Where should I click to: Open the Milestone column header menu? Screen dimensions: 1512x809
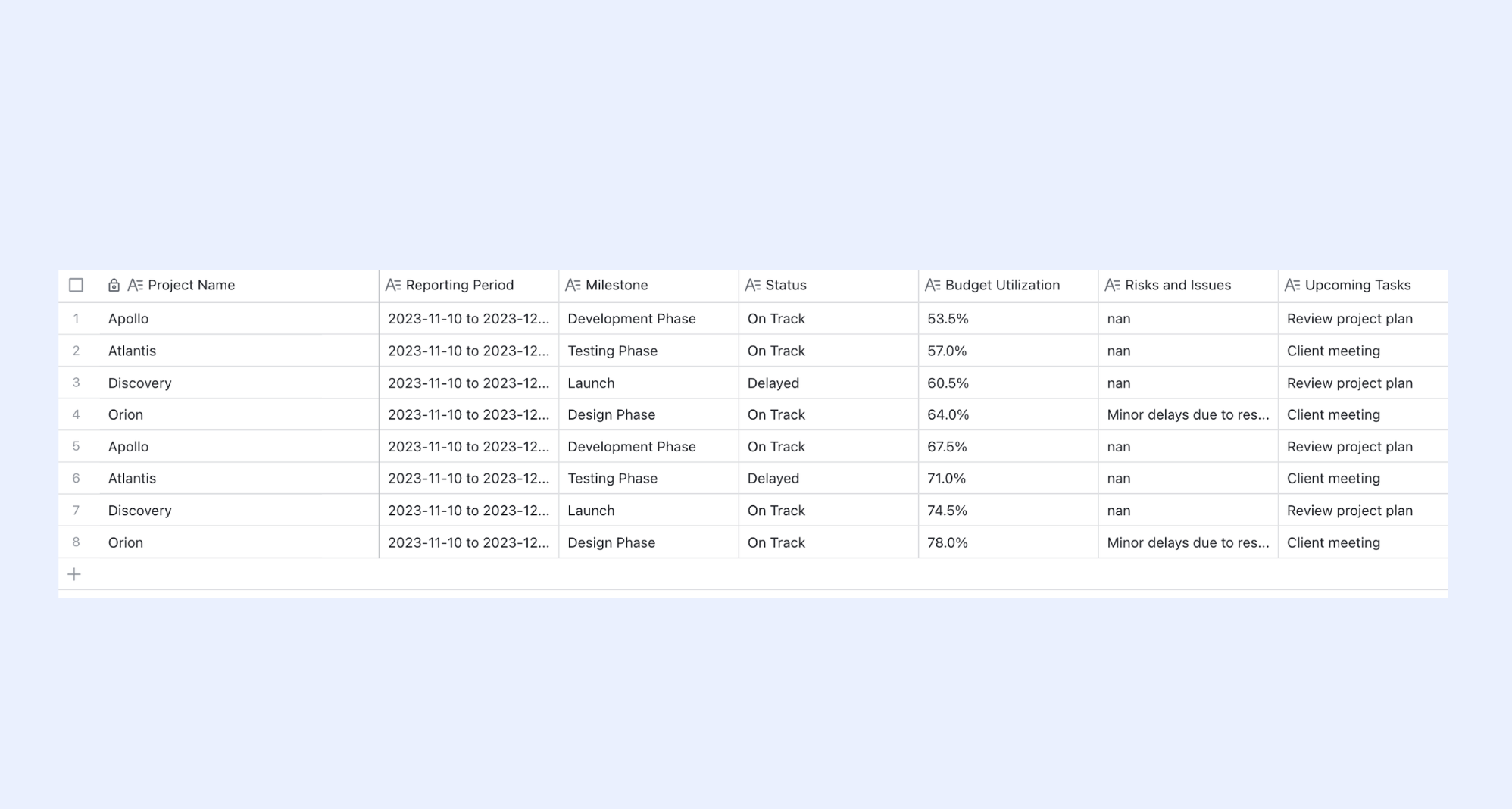click(648, 286)
